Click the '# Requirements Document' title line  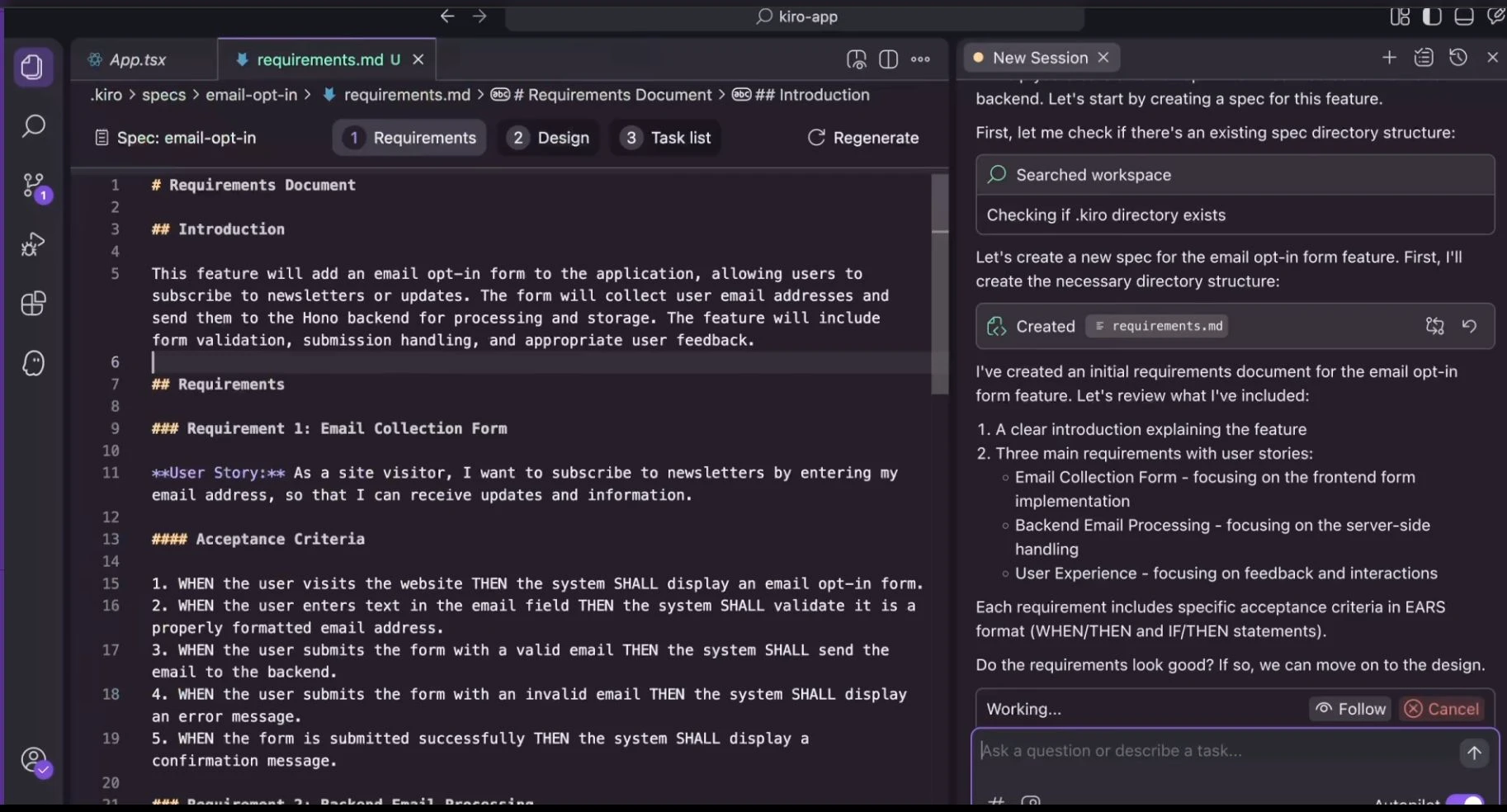coord(253,185)
